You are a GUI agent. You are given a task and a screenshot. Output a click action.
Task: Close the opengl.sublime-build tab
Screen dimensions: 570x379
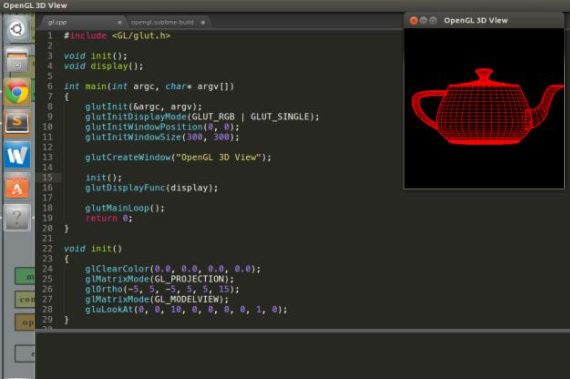pos(203,23)
